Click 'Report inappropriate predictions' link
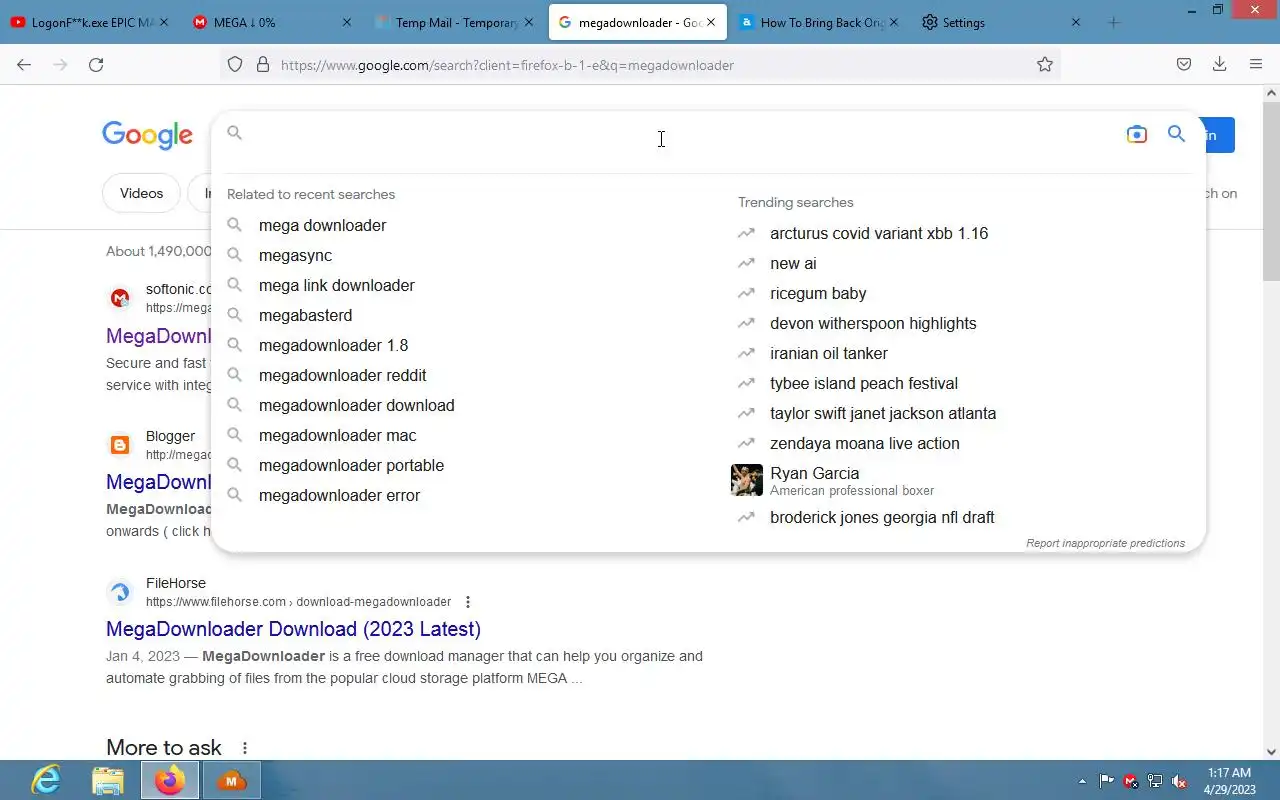The image size is (1280, 800). pyautogui.click(x=1105, y=543)
